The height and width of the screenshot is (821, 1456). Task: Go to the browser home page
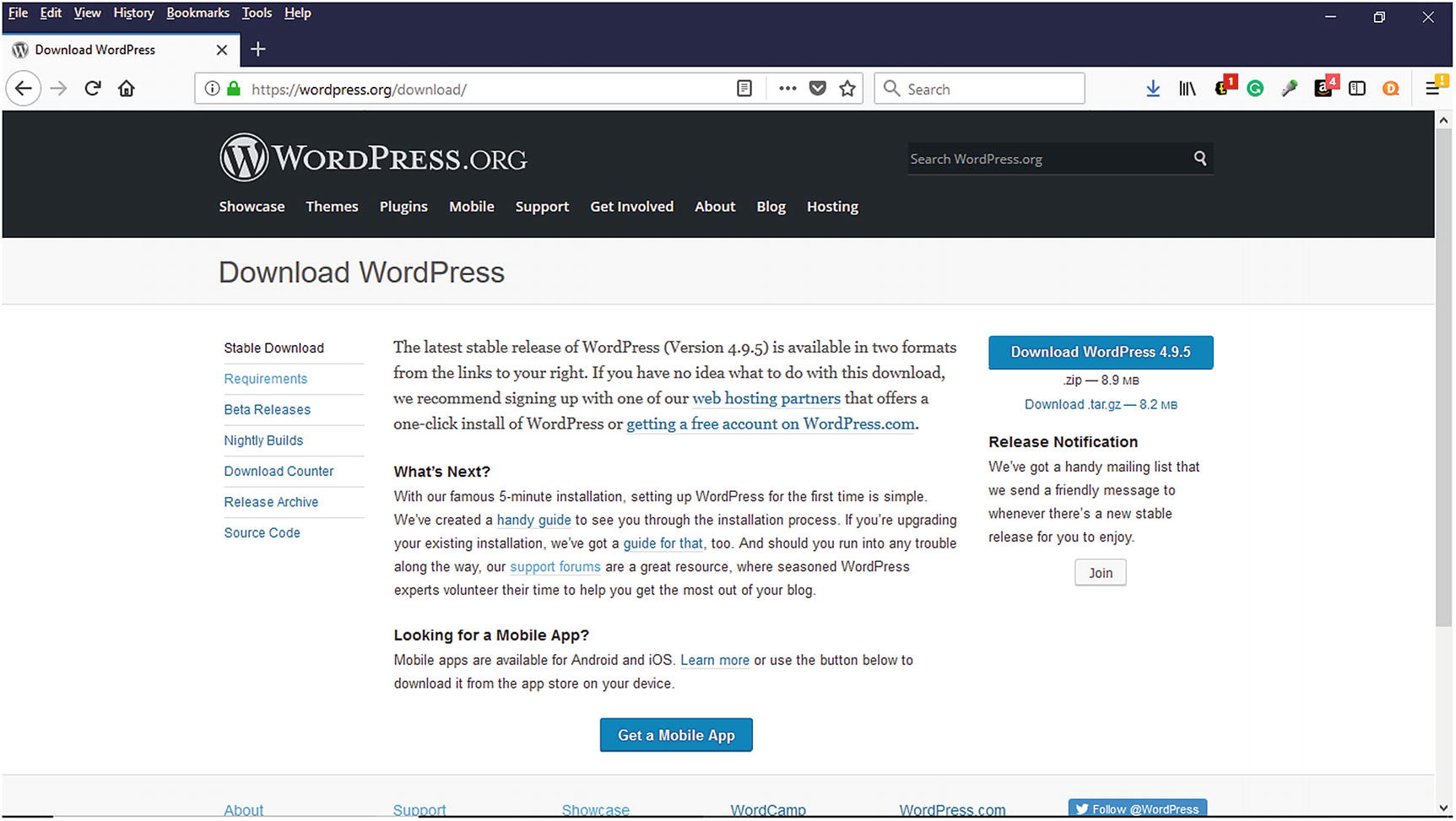click(127, 89)
